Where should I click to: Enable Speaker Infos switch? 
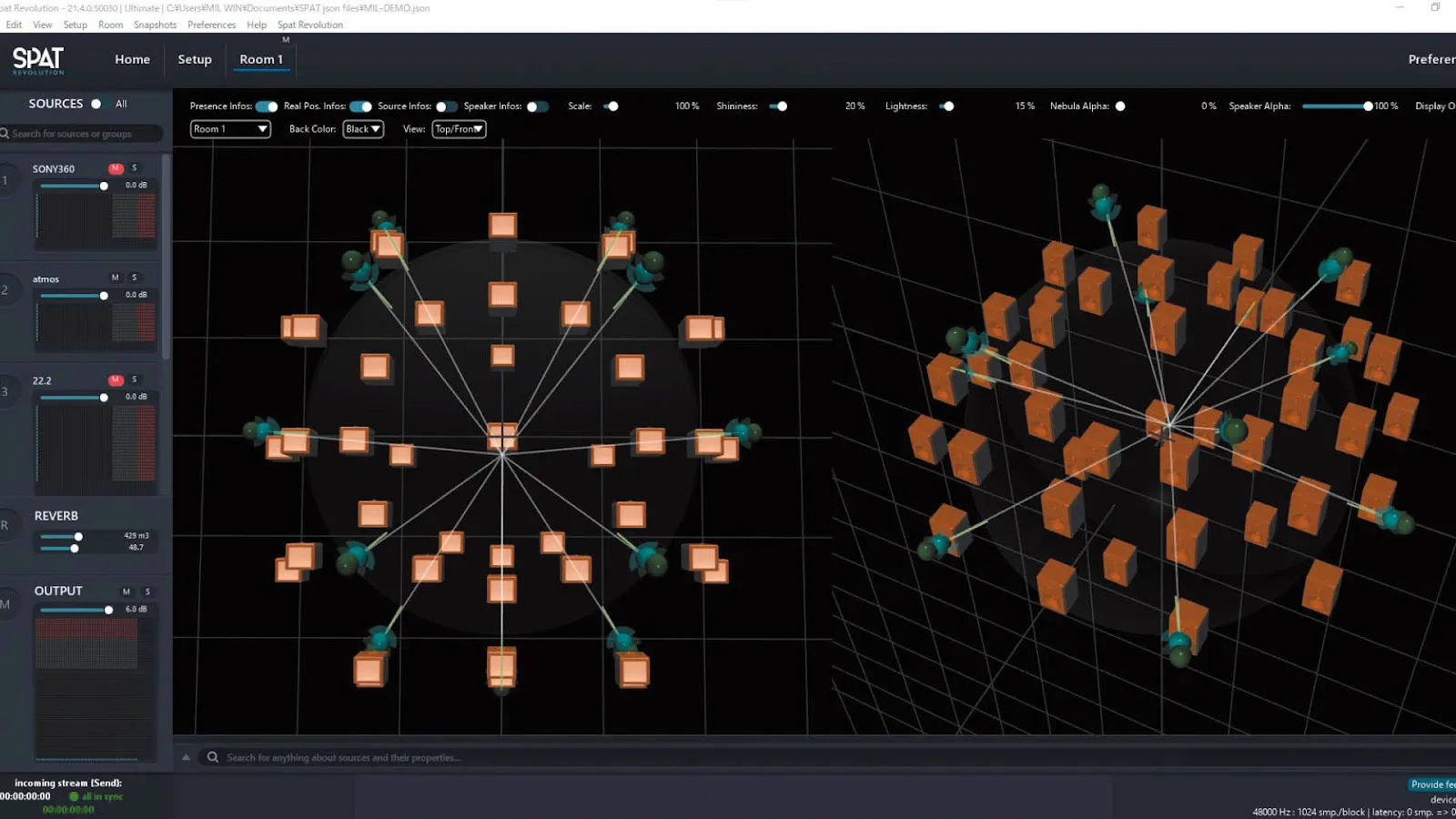537,106
